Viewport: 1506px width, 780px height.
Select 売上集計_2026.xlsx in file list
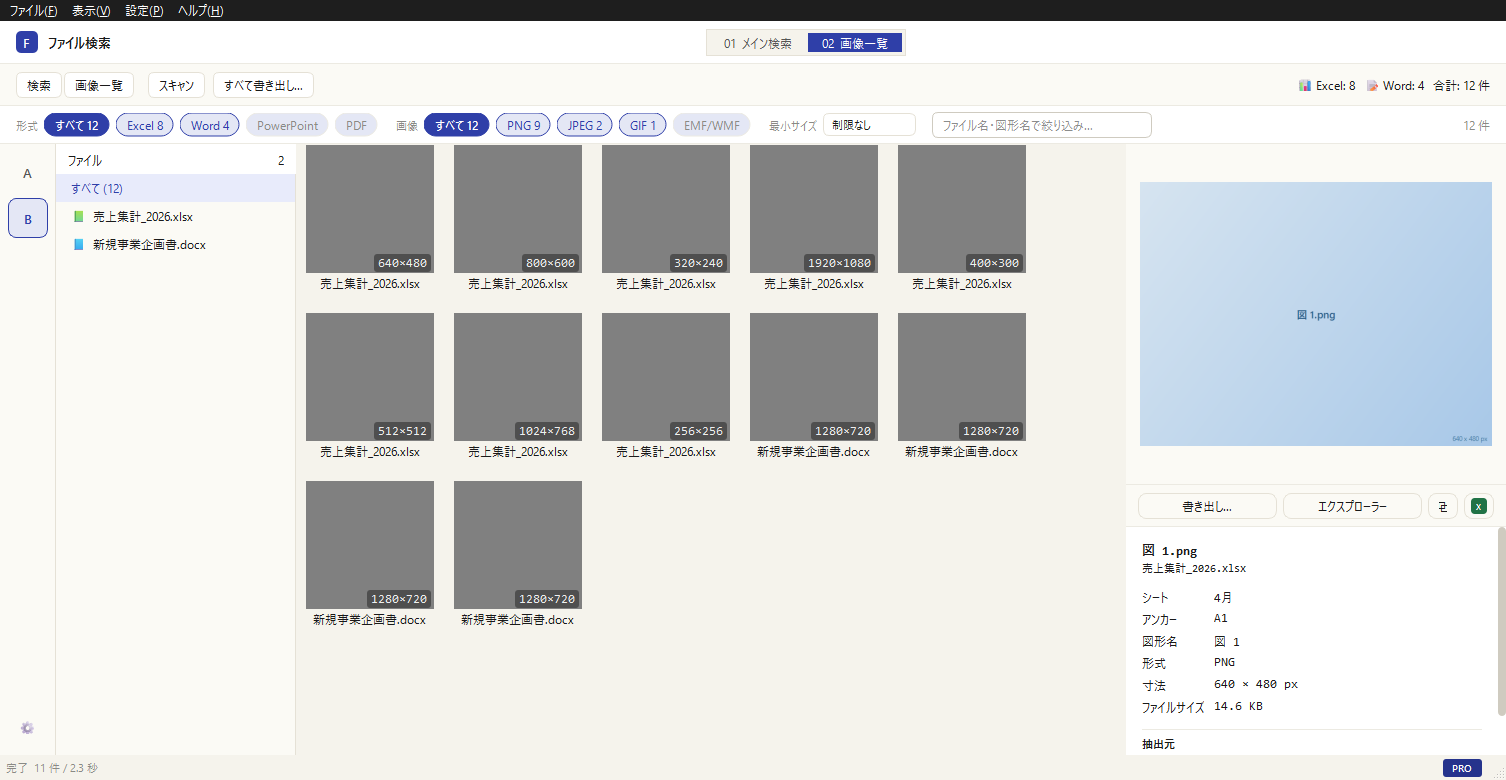coord(175,216)
